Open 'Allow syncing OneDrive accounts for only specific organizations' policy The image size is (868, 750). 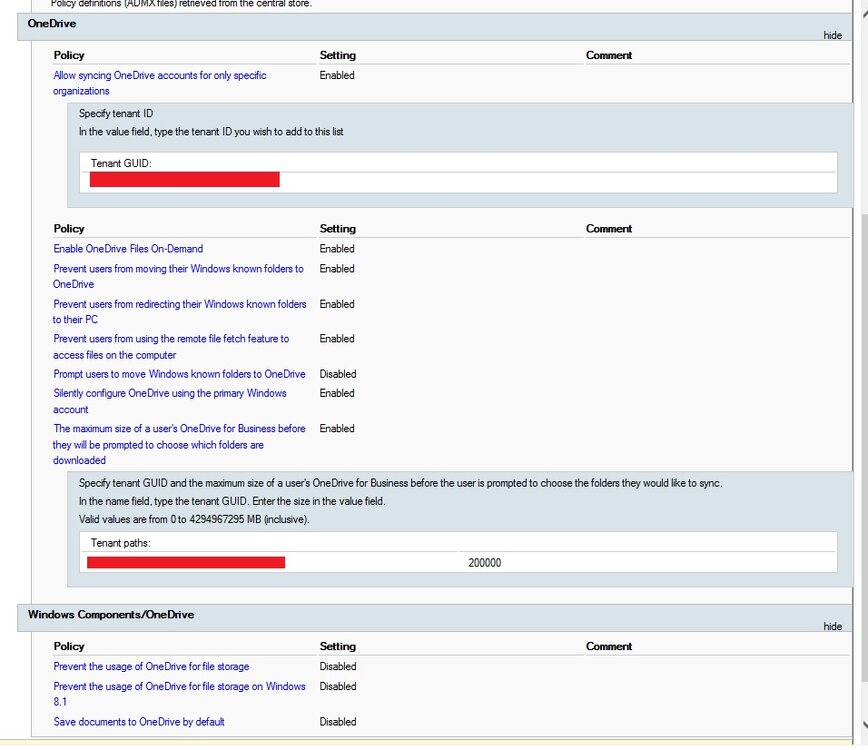point(159,83)
